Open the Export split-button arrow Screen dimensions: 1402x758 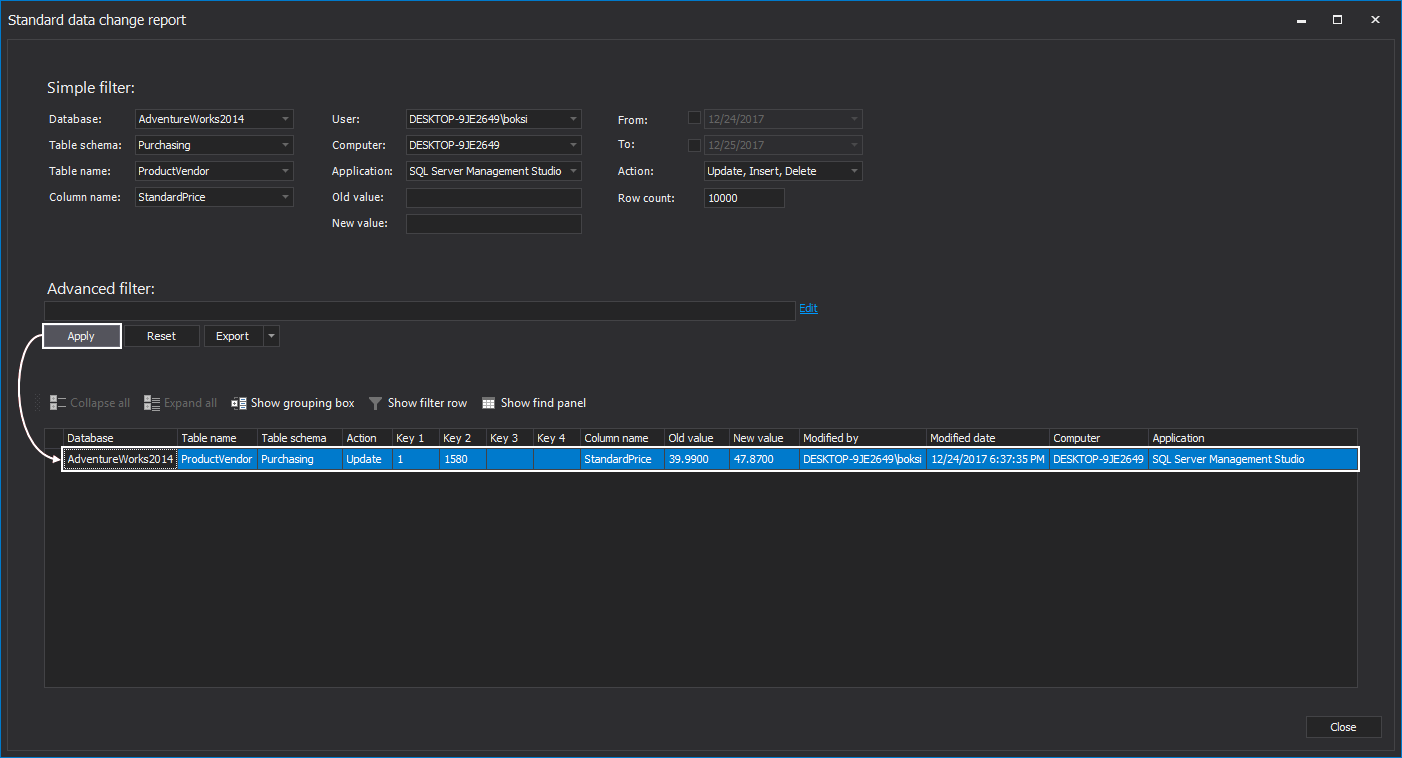(x=271, y=336)
